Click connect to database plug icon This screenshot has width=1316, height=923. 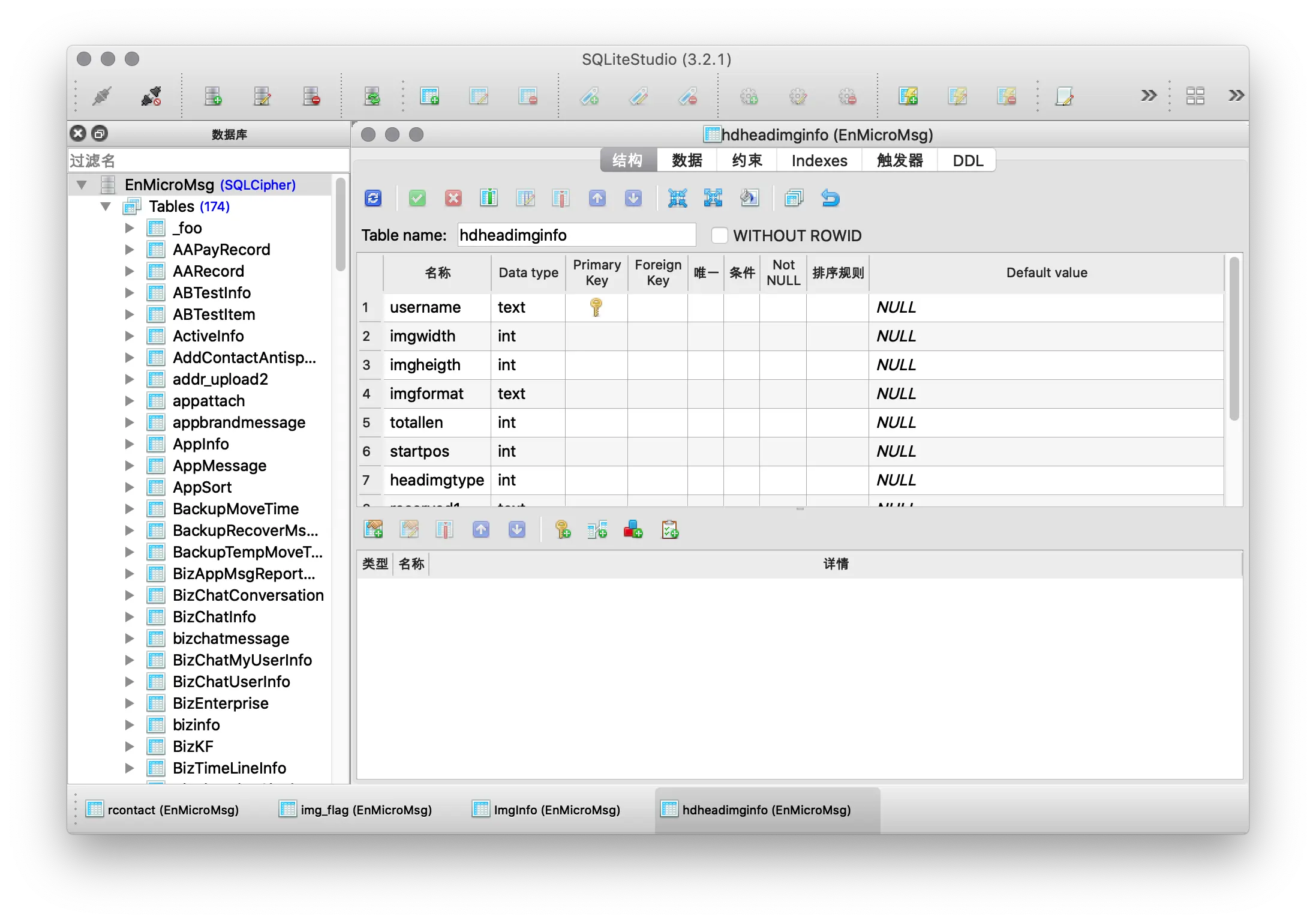tap(101, 96)
